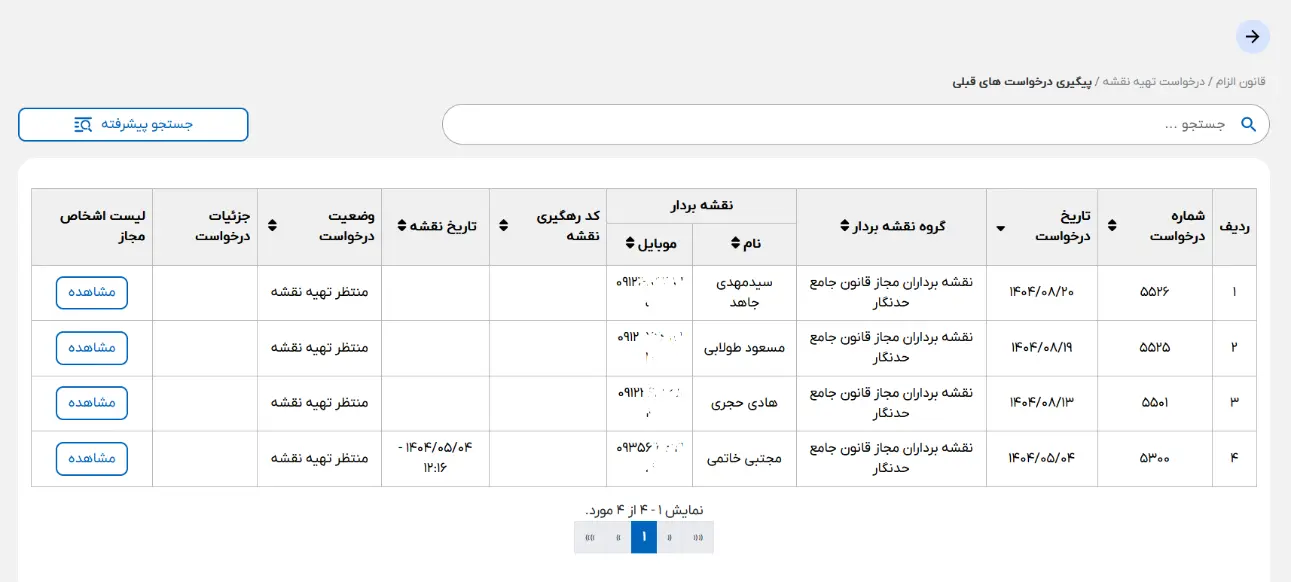Click date ۱۴۰۴/۰۸/۱۳ cell
Image resolution: width=1291 pixels, height=582 pixels.
(x=1042, y=403)
